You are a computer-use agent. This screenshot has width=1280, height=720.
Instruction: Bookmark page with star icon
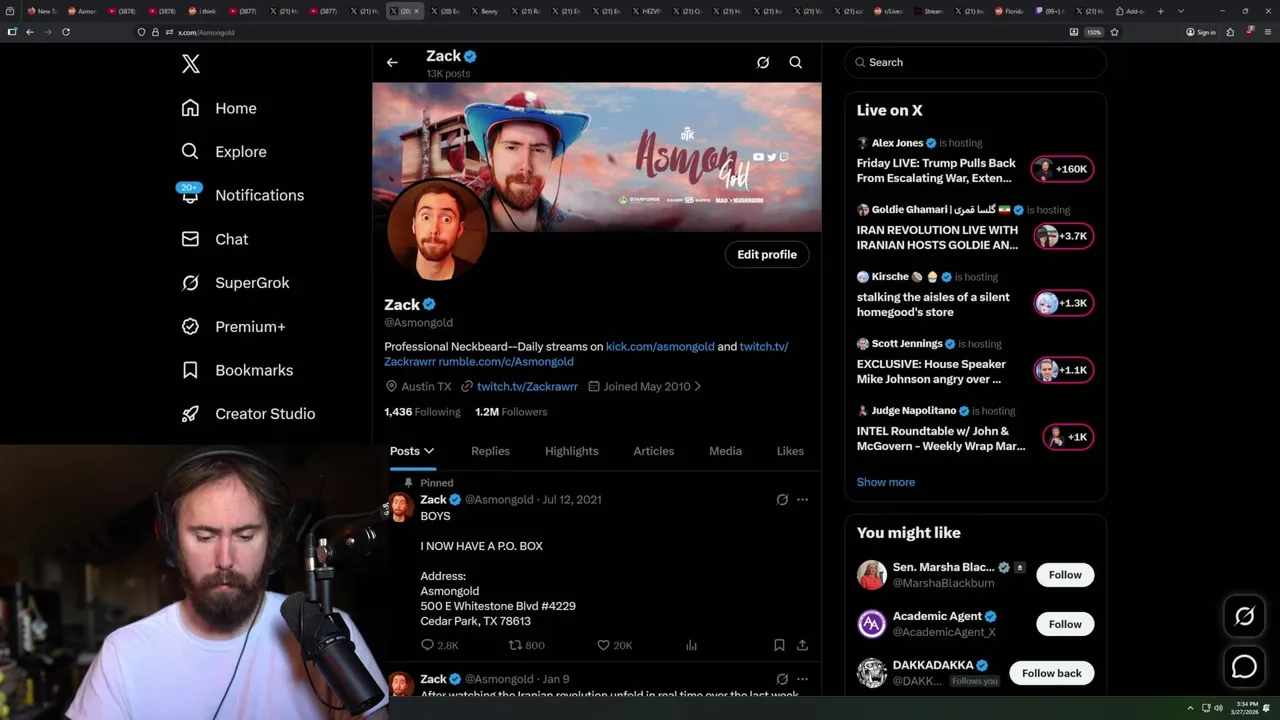pyautogui.click(x=1114, y=32)
